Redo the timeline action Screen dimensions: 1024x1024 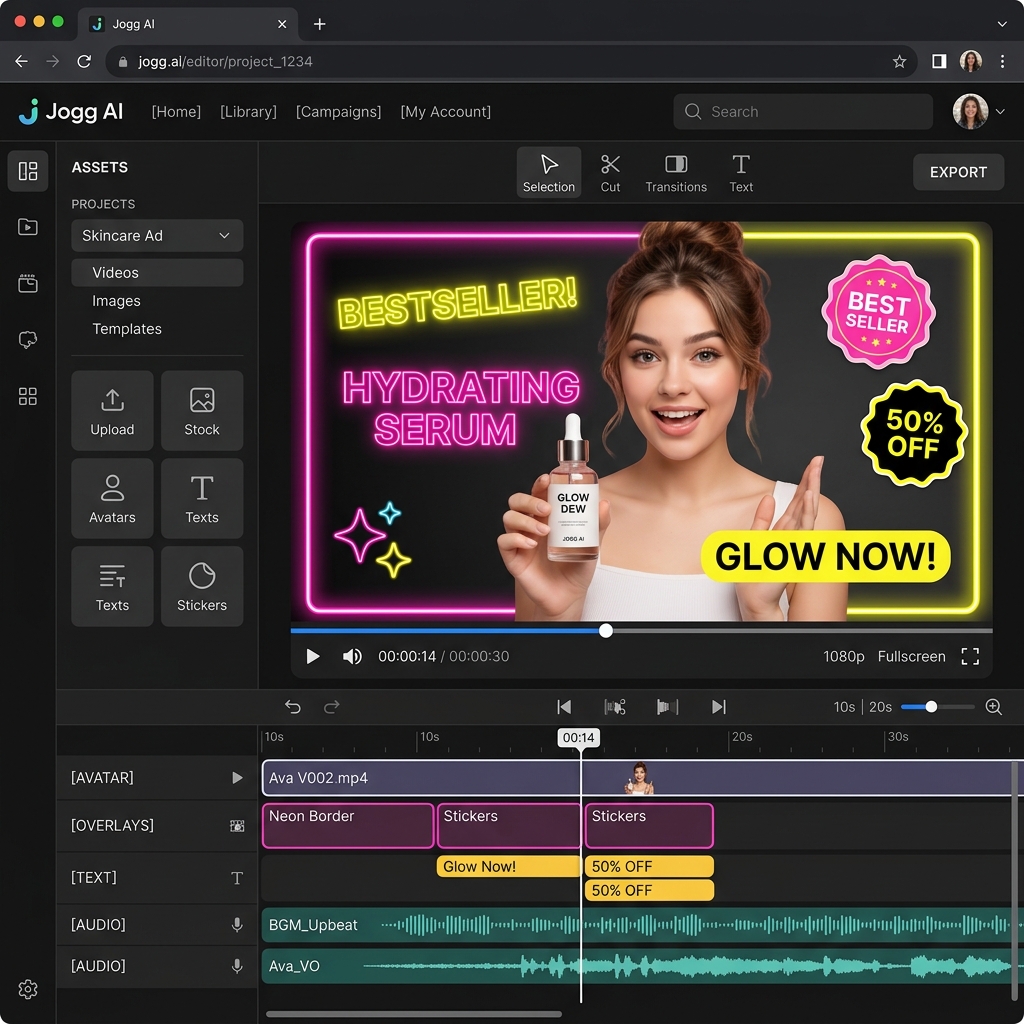[x=332, y=707]
